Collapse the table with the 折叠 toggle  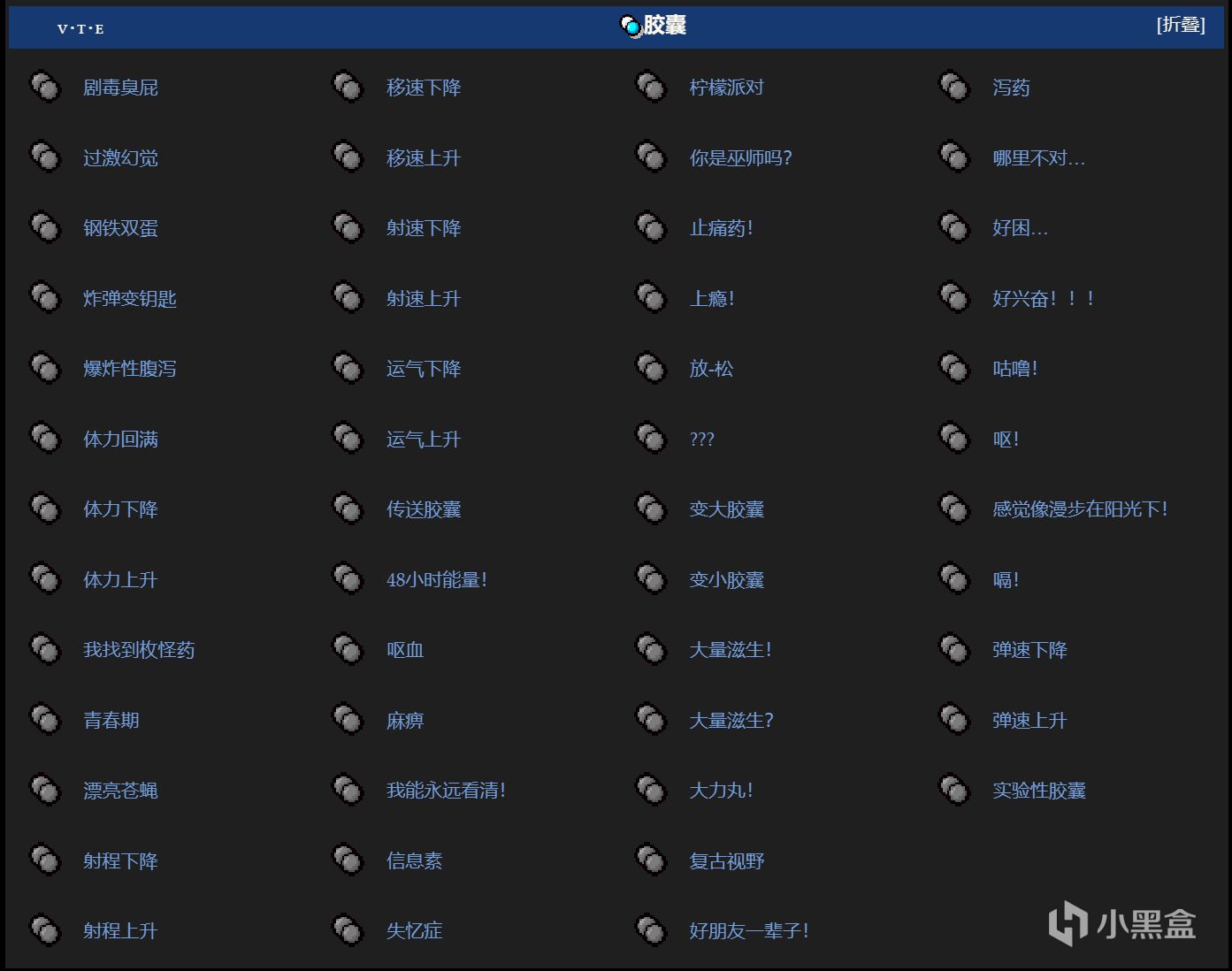[1181, 25]
